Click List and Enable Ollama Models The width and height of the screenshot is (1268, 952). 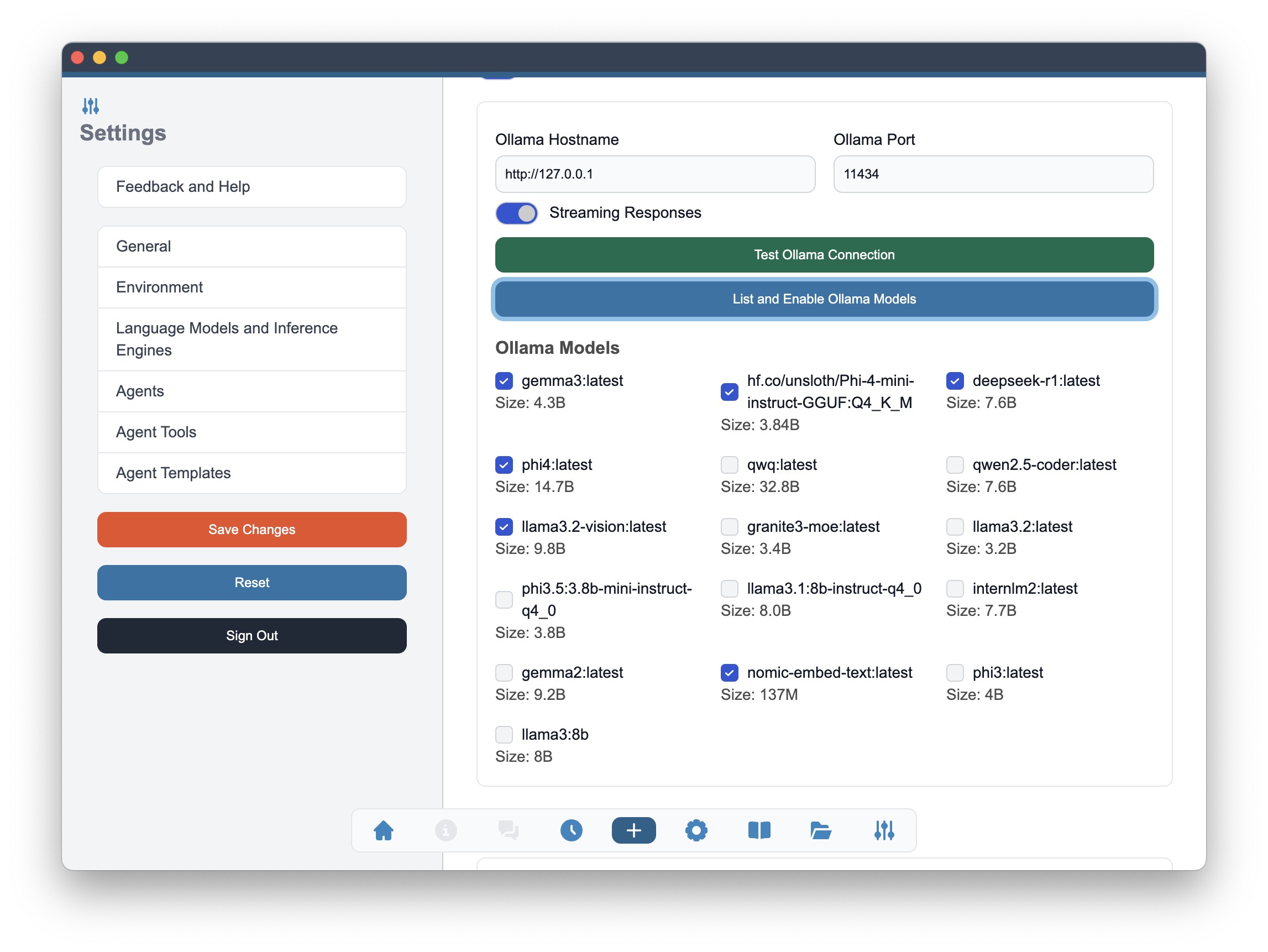pos(824,299)
